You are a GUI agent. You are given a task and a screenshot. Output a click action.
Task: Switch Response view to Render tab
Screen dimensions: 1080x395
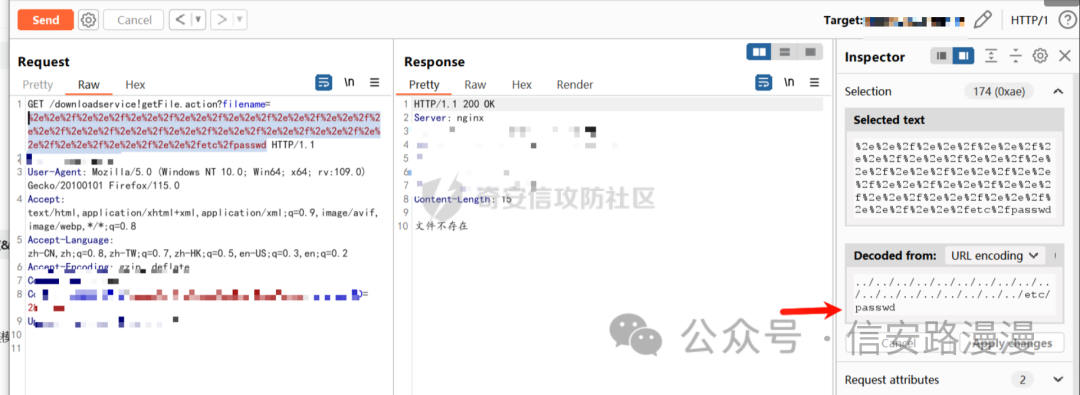tap(574, 85)
